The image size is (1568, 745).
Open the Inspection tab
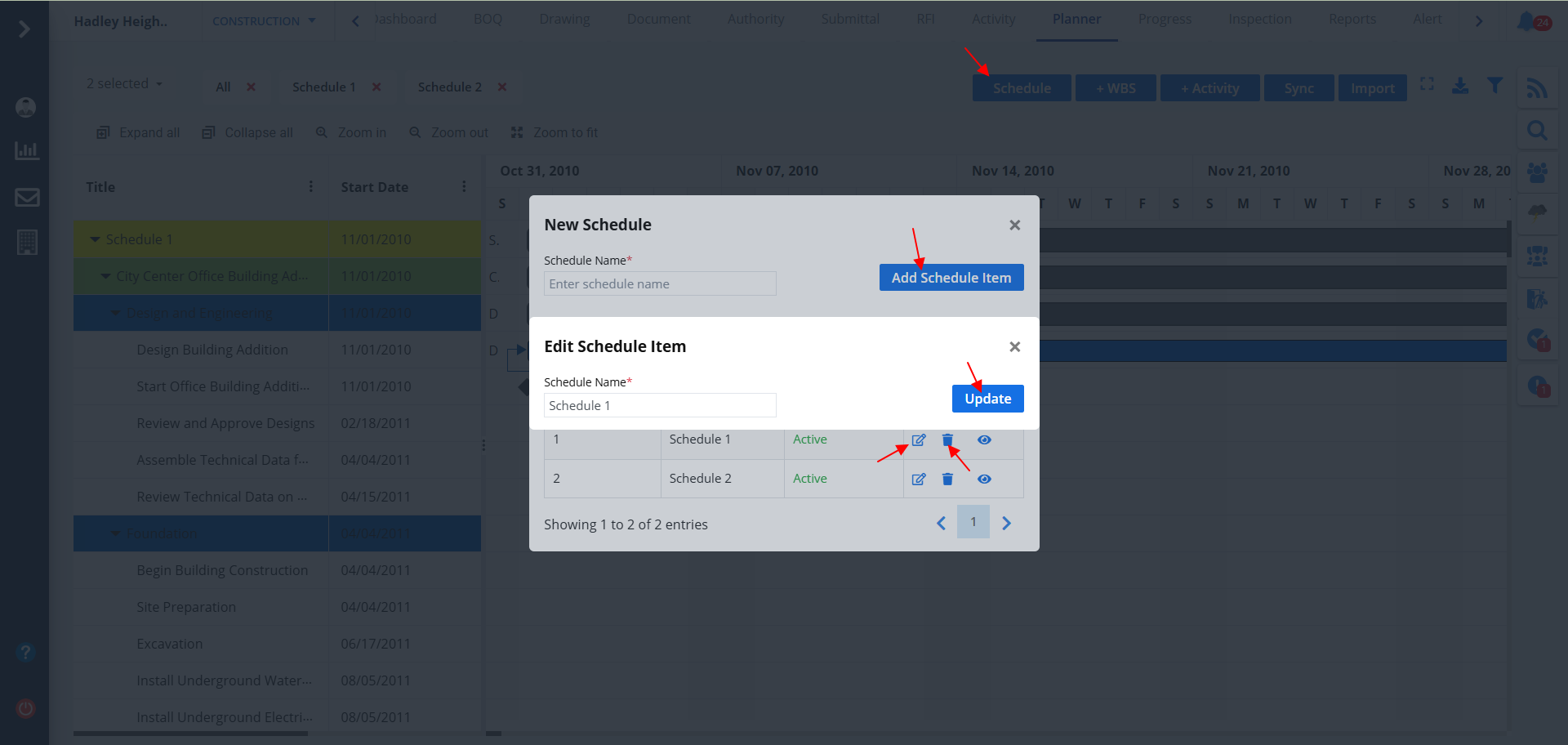pos(1259,20)
